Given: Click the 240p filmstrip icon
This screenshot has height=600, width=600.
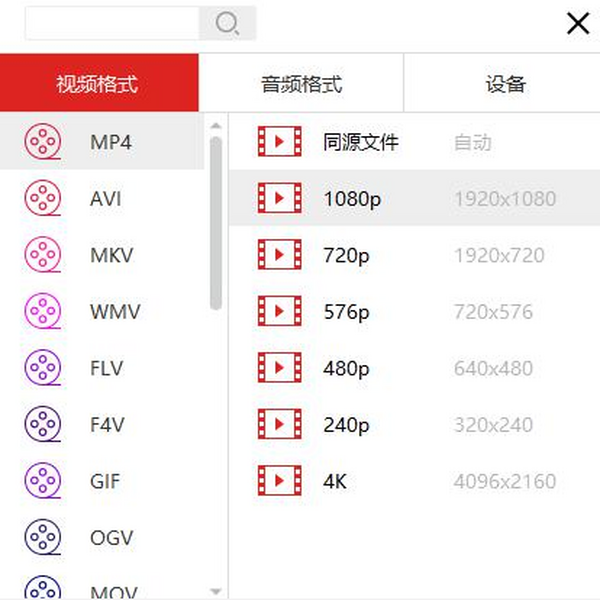Looking at the screenshot, I should click(x=280, y=424).
